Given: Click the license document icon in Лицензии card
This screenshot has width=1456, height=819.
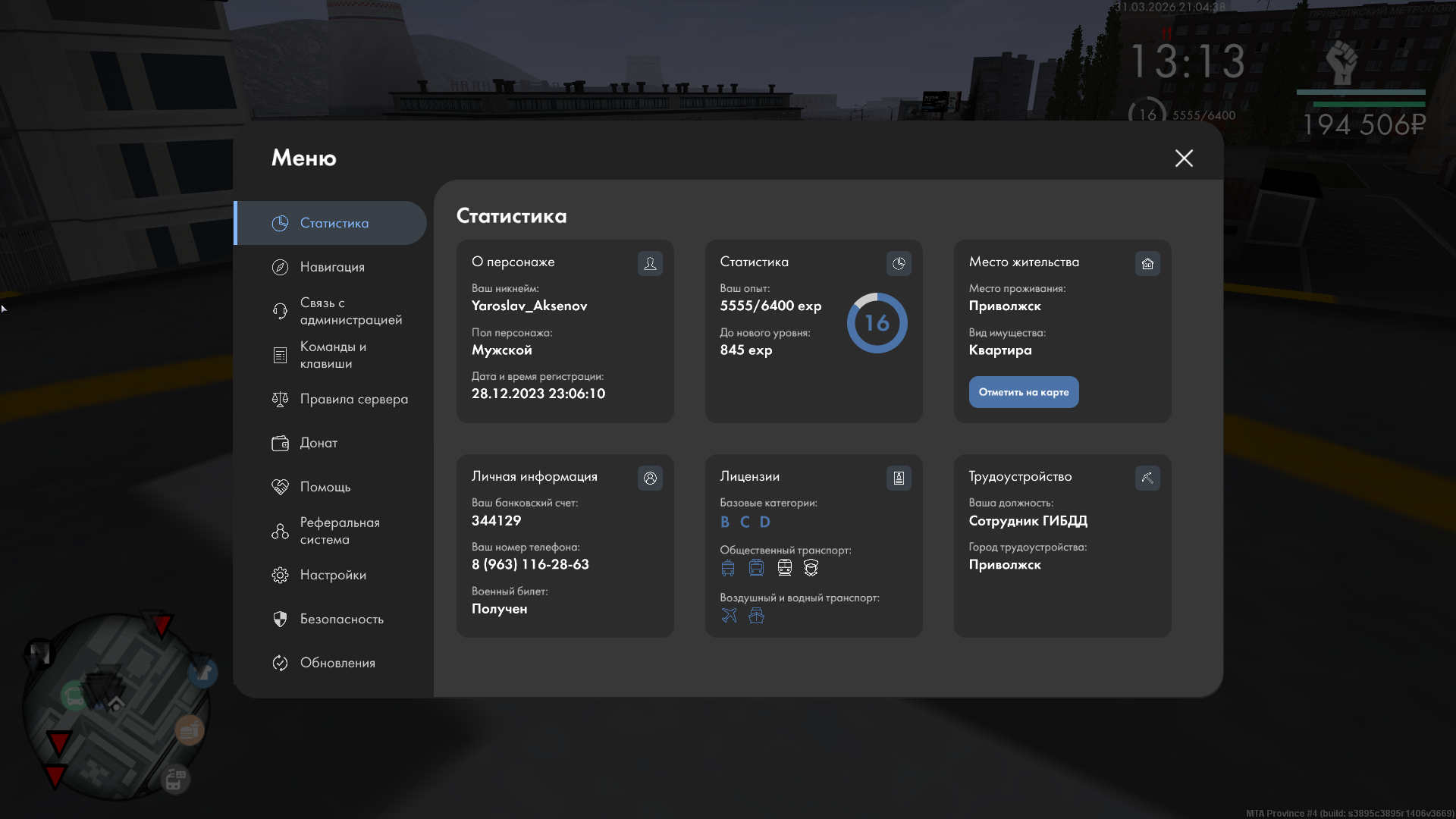Looking at the screenshot, I should point(899,478).
